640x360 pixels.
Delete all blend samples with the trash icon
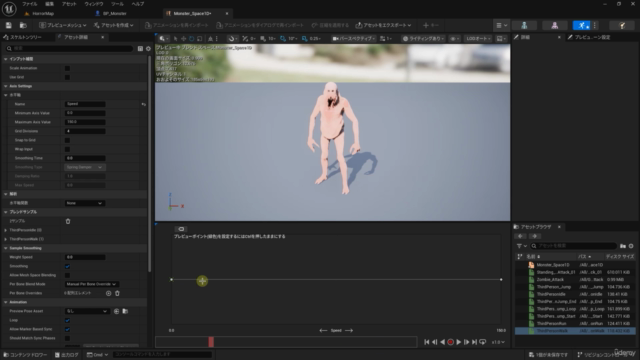coord(68,221)
